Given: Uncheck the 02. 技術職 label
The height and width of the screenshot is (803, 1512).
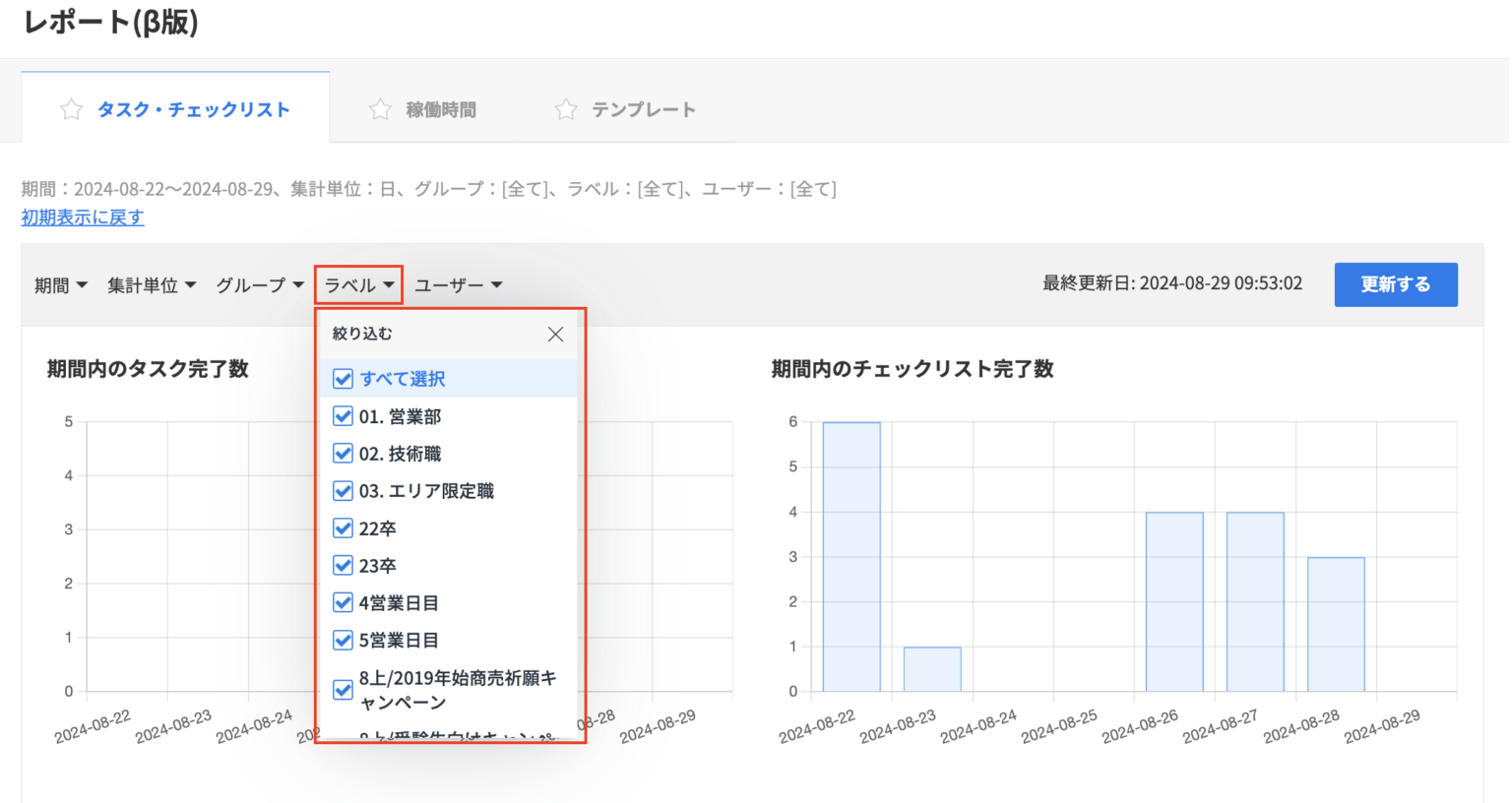Looking at the screenshot, I should (343, 454).
